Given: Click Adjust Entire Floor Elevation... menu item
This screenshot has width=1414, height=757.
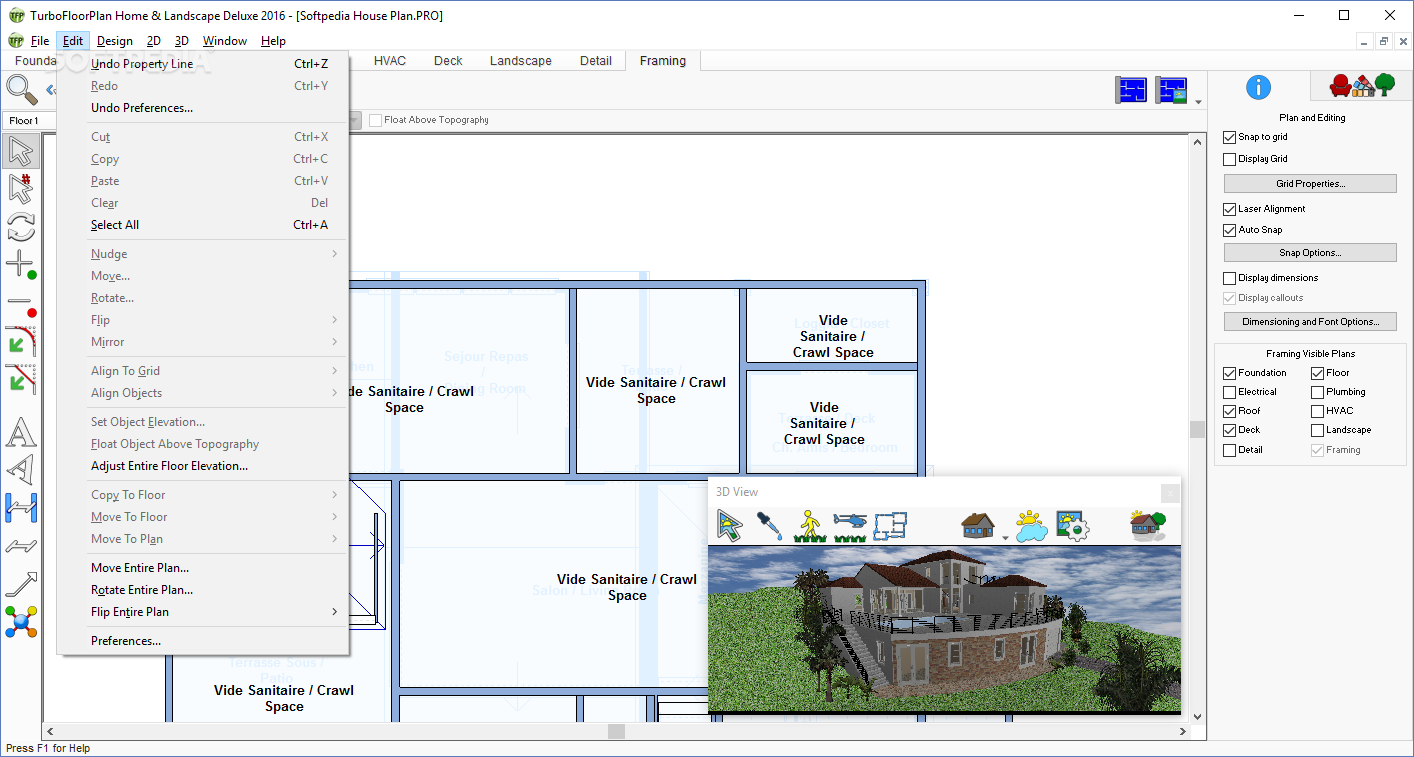Looking at the screenshot, I should [202, 466].
